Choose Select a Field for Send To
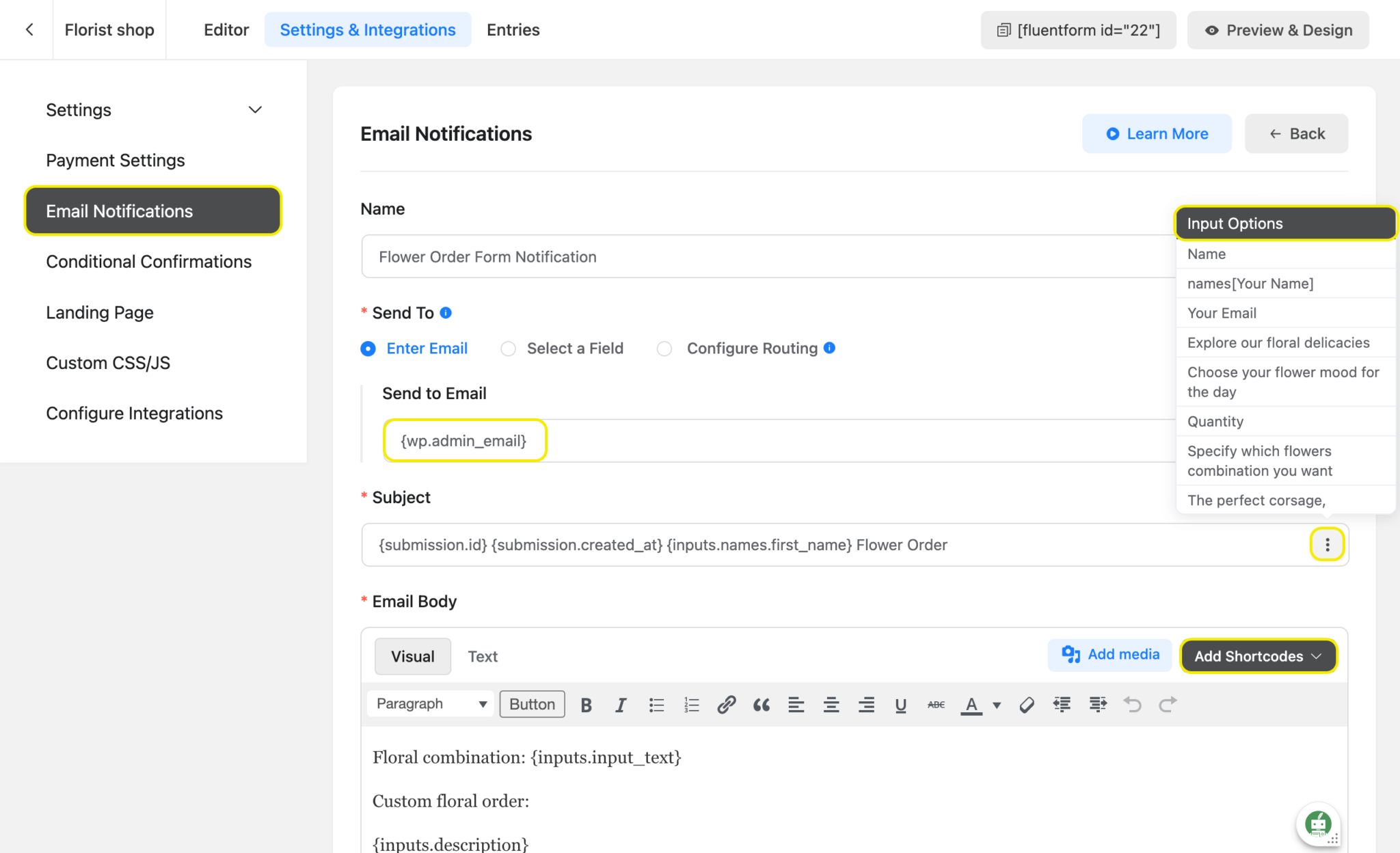Image resolution: width=1400 pixels, height=853 pixels. 509,349
